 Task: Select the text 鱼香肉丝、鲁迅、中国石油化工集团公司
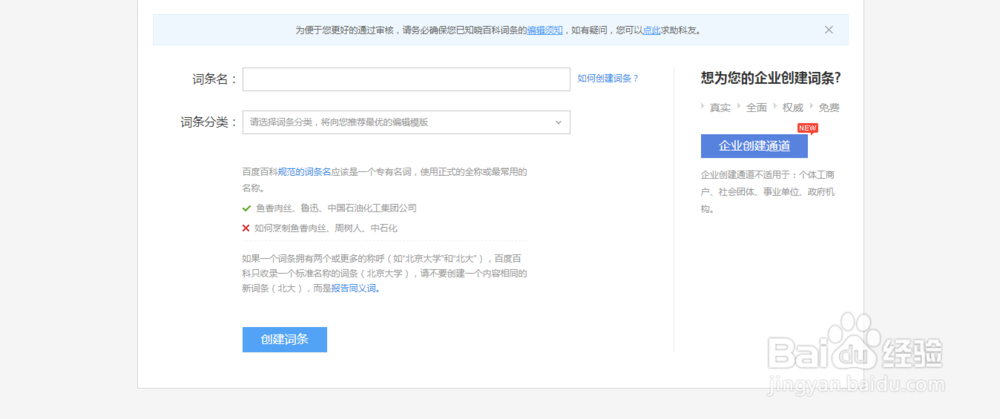tap(336, 208)
